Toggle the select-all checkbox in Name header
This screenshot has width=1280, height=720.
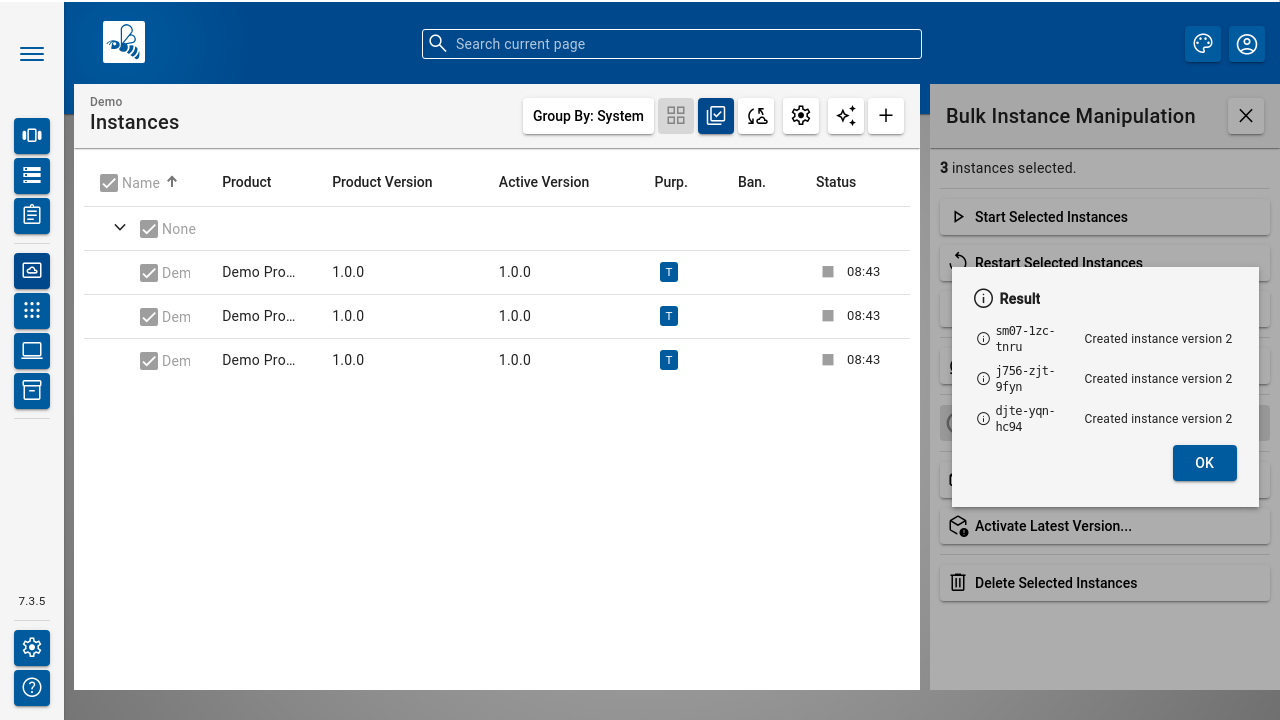(109, 183)
